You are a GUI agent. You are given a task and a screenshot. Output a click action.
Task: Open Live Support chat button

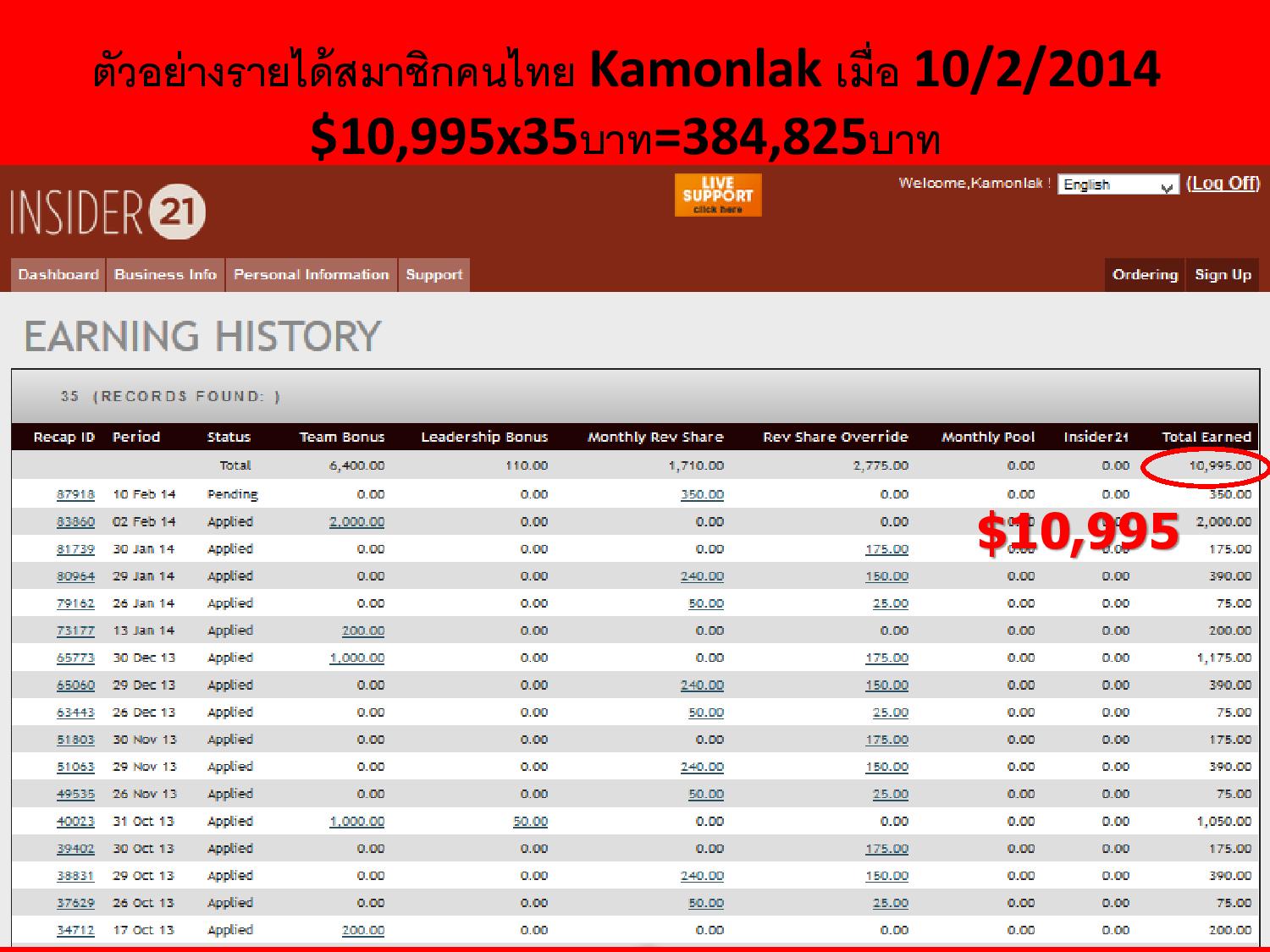(x=718, y=195)
